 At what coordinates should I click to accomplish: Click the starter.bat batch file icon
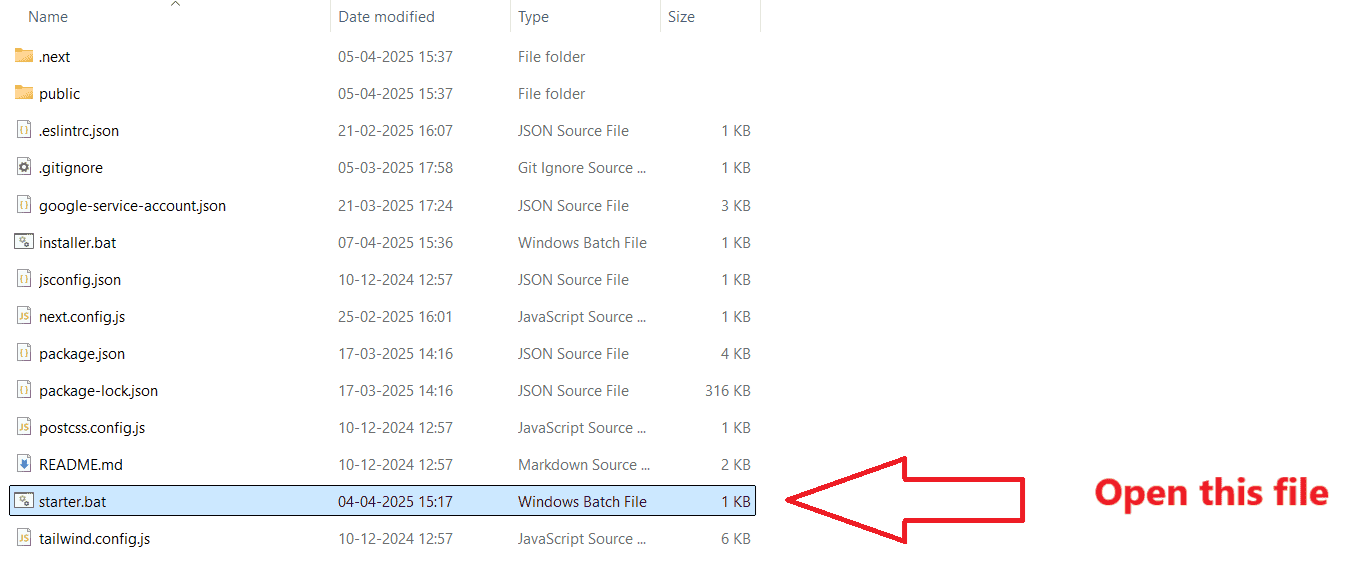[24, 501]
